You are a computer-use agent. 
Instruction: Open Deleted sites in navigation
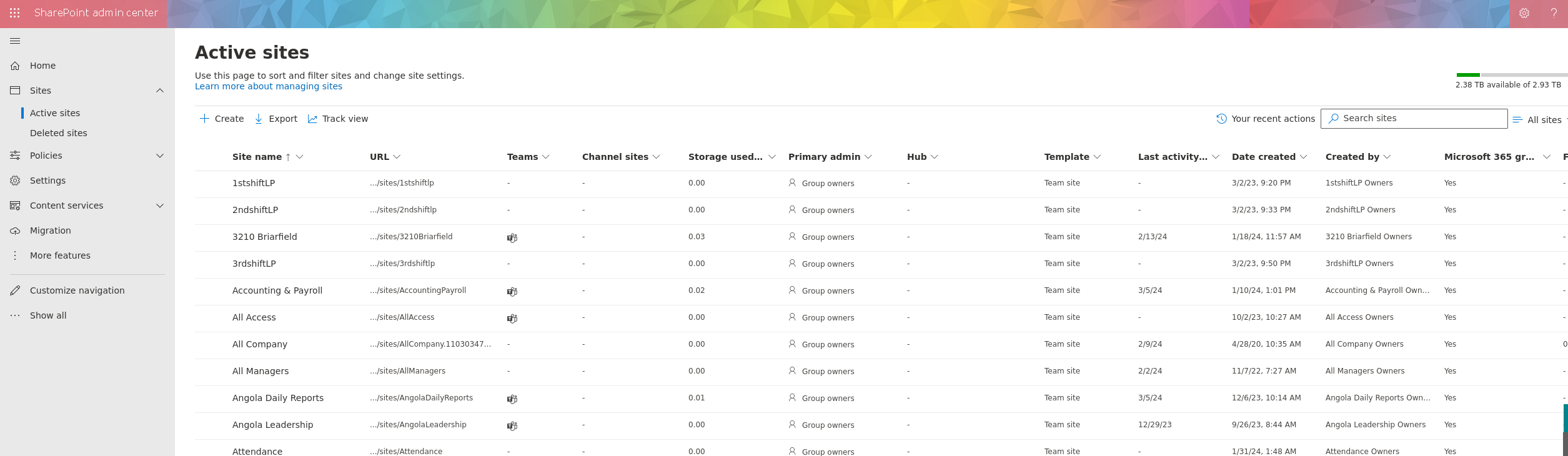pyautogui.click(x=59, y=133)
